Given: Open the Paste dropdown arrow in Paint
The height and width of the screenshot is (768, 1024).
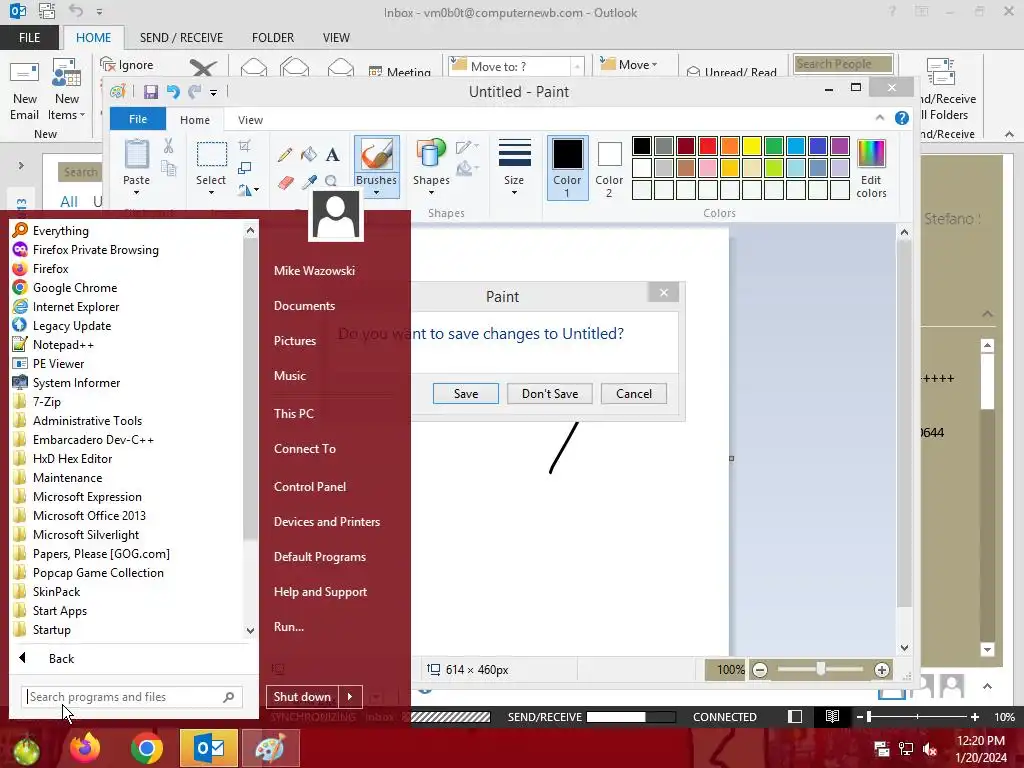Looking at the screenshot, I should click(136, 193).
